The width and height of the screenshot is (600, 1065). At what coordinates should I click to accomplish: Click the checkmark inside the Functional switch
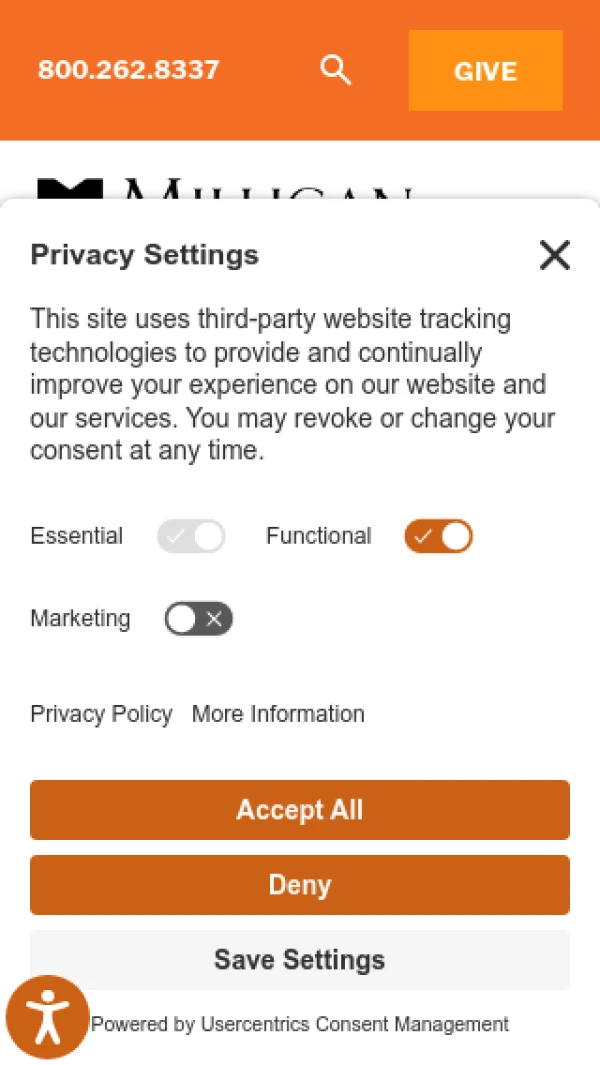click(424, 536)
